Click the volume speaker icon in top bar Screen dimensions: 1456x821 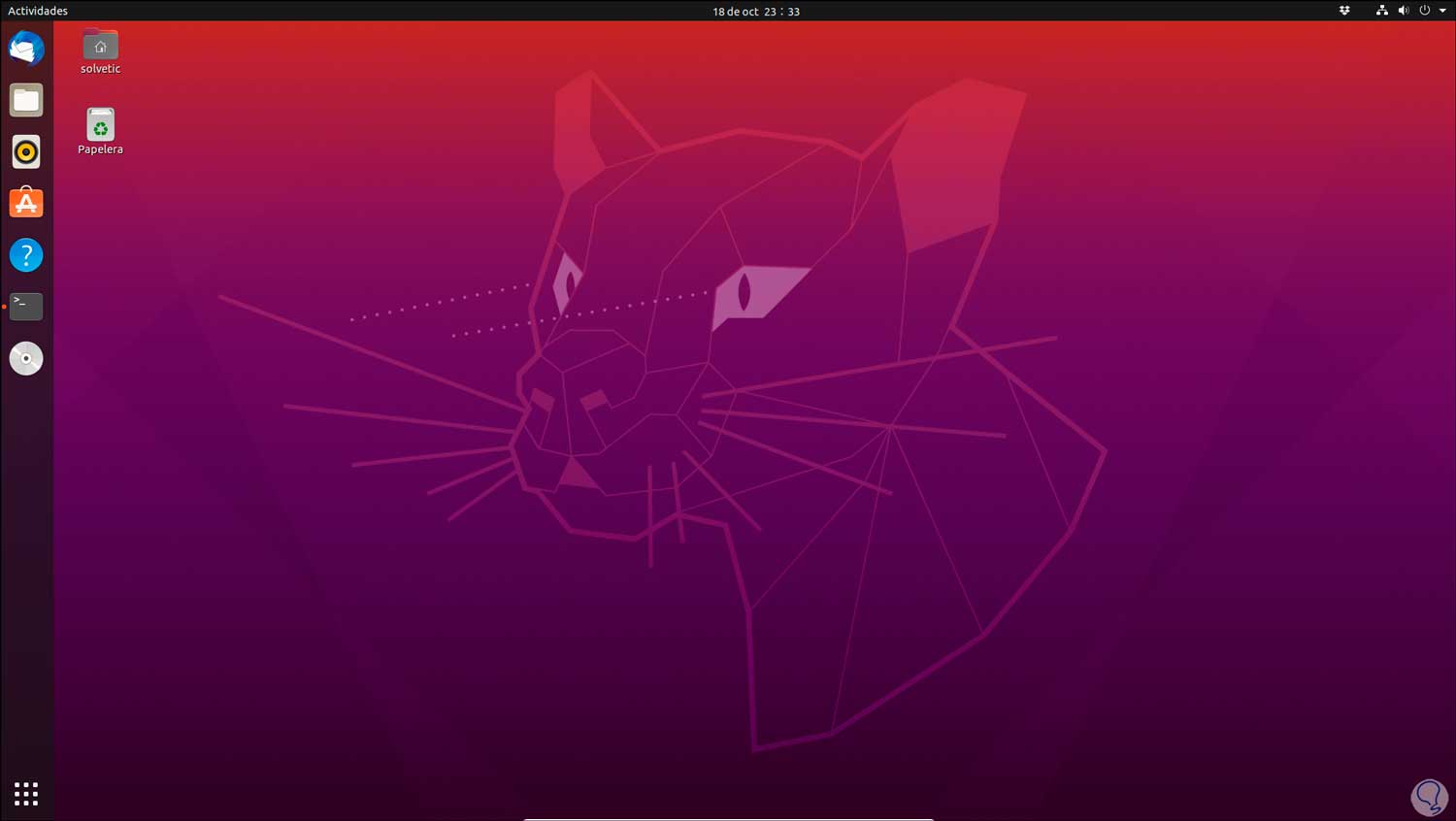coord(1404,11)
